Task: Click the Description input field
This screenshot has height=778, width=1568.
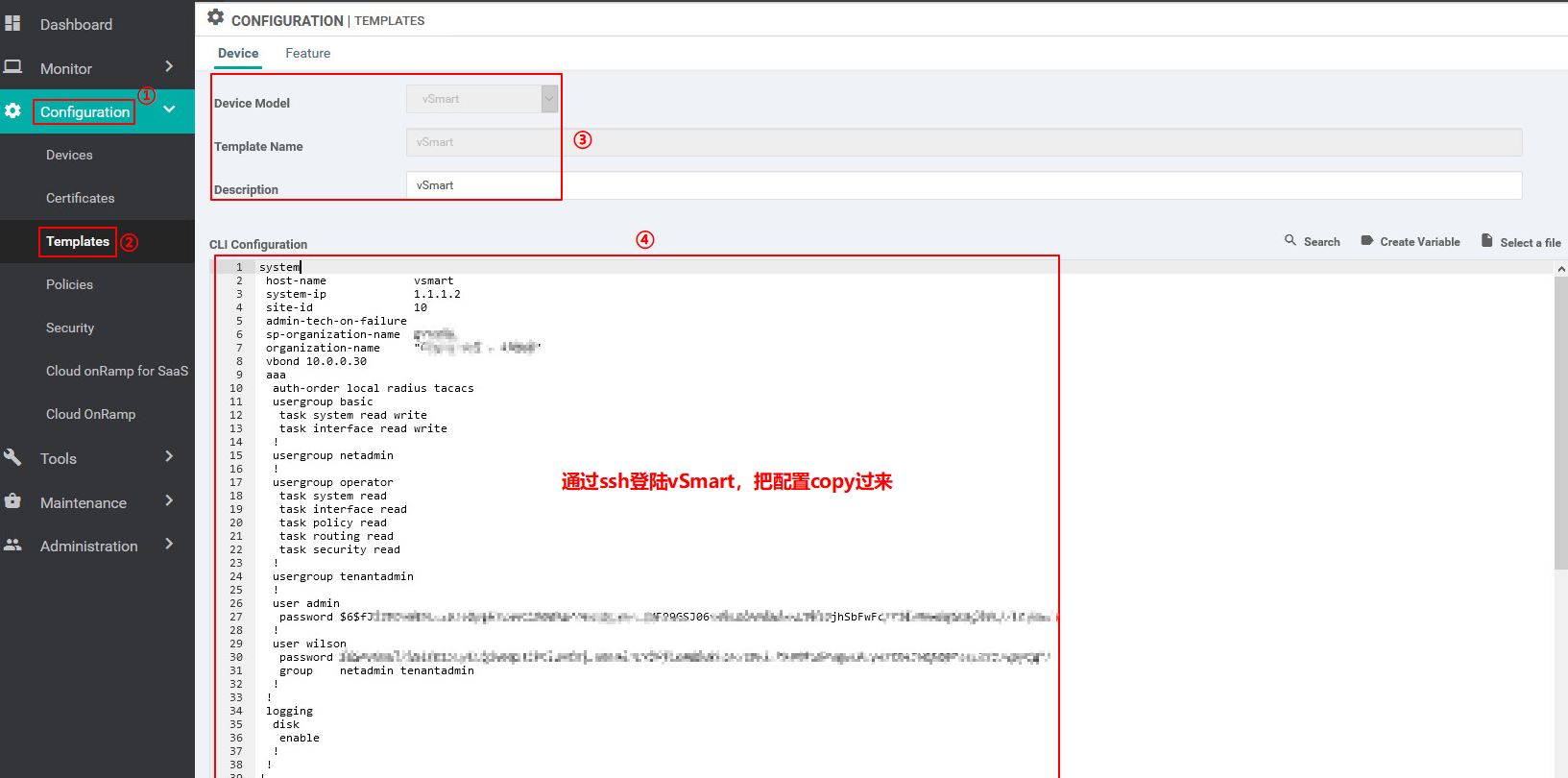Action: (964, 185)
